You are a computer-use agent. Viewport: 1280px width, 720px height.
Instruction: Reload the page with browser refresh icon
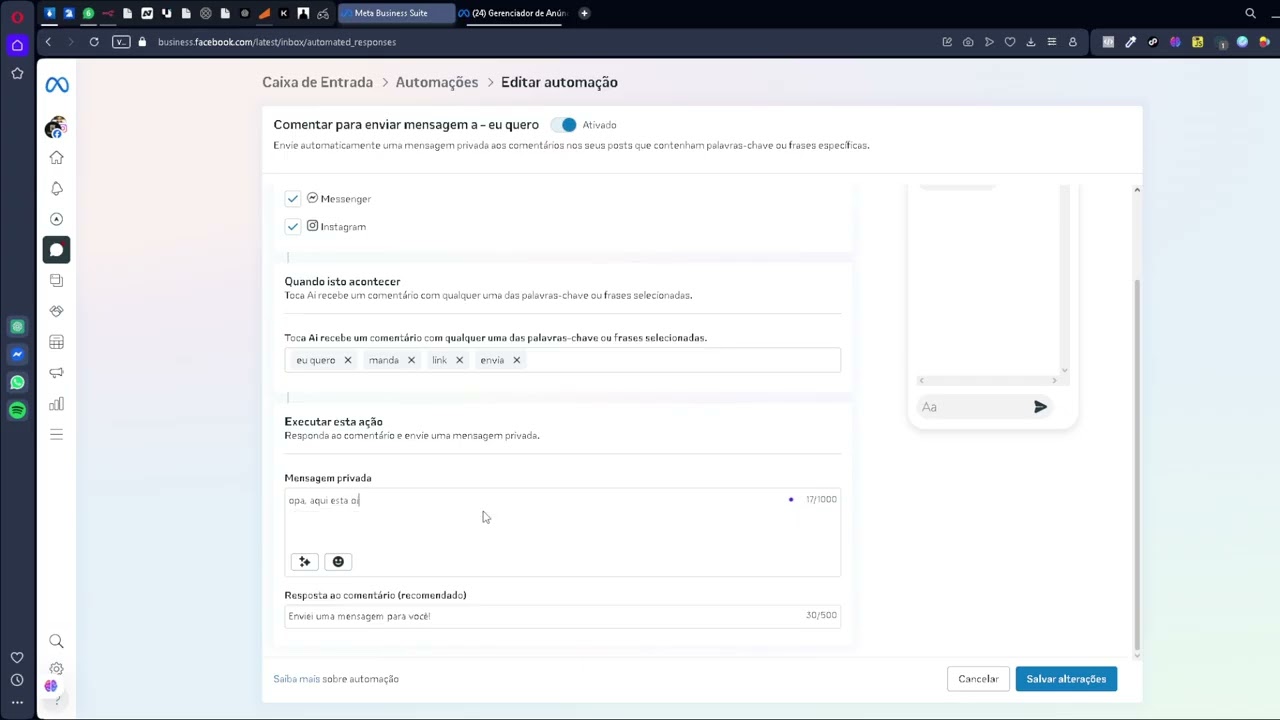tap(94, 42)
